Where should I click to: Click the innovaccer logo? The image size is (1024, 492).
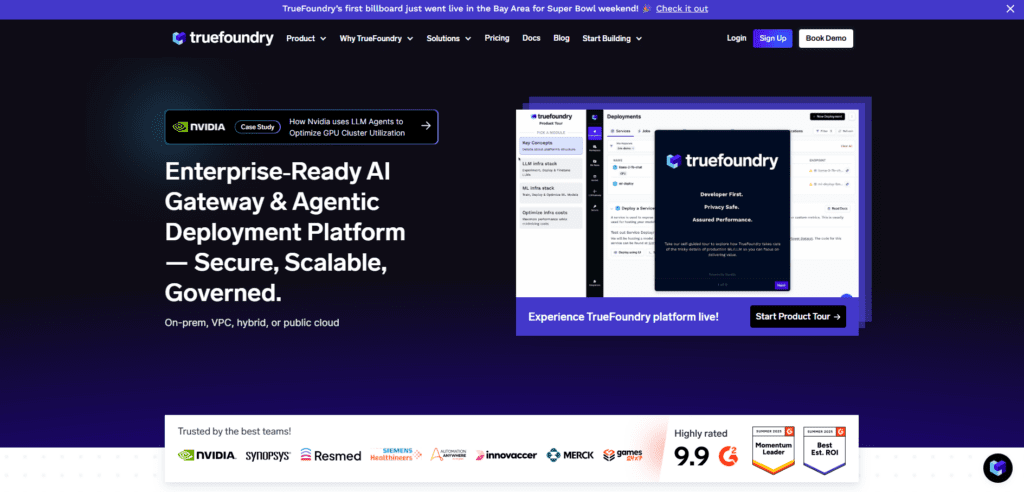click(506, 455)
